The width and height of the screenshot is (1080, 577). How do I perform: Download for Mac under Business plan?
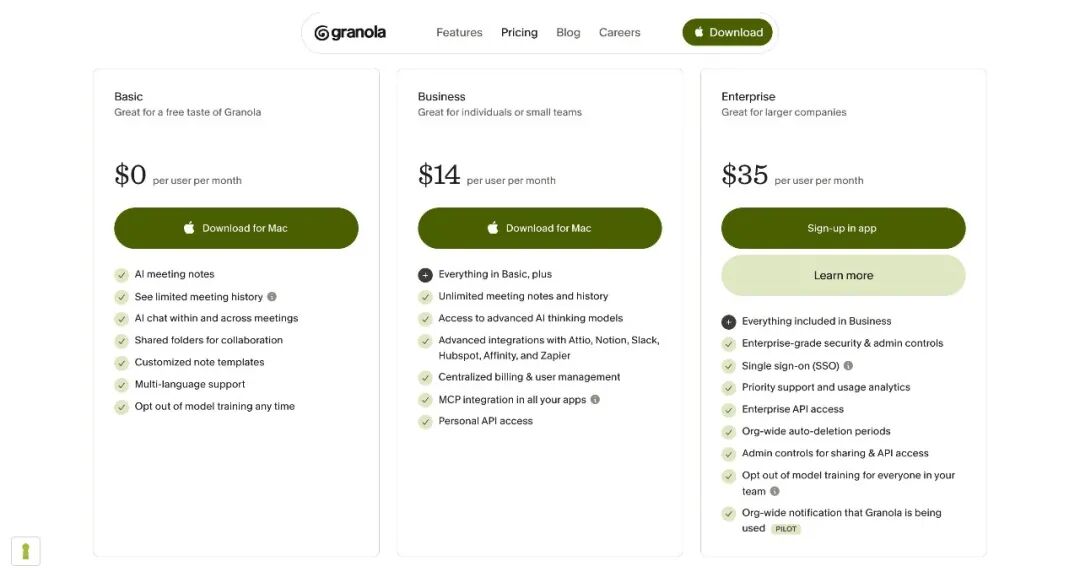click(540, 228)
